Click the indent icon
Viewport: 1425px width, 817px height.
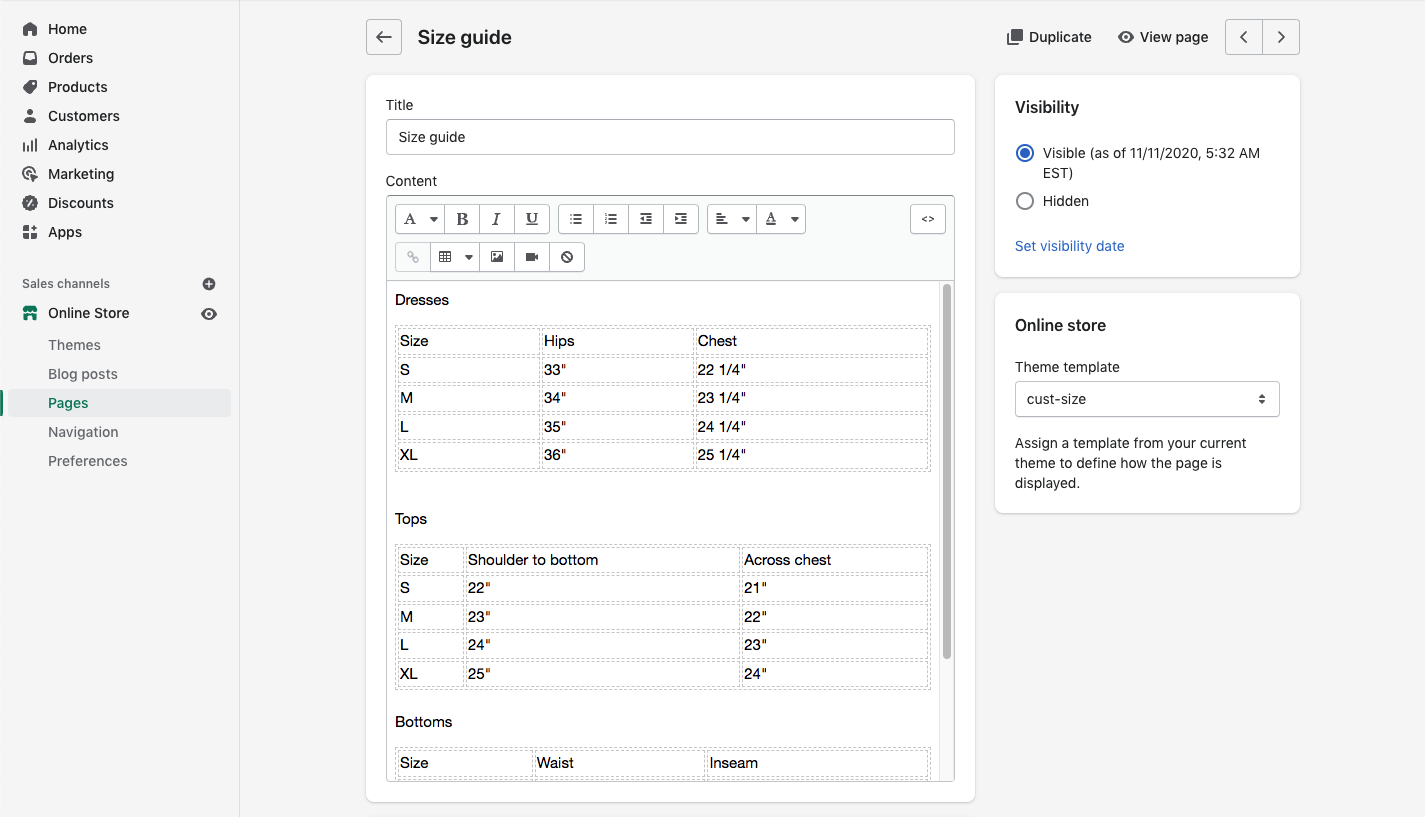681,219
